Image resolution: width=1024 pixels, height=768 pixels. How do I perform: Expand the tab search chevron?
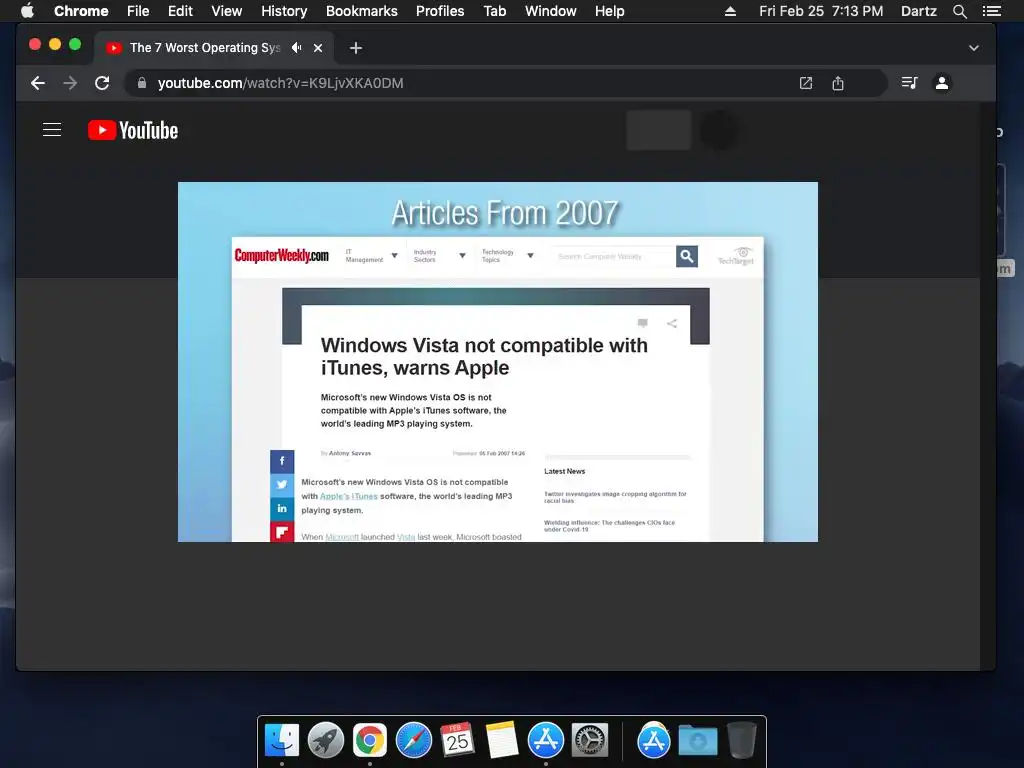coord(974,48)
